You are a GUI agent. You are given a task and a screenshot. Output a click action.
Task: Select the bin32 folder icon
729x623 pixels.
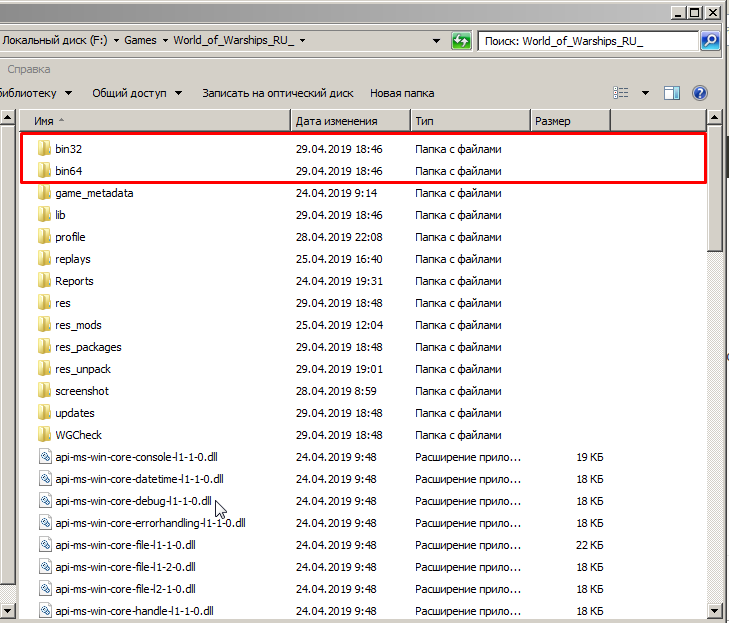pos(44,149)
